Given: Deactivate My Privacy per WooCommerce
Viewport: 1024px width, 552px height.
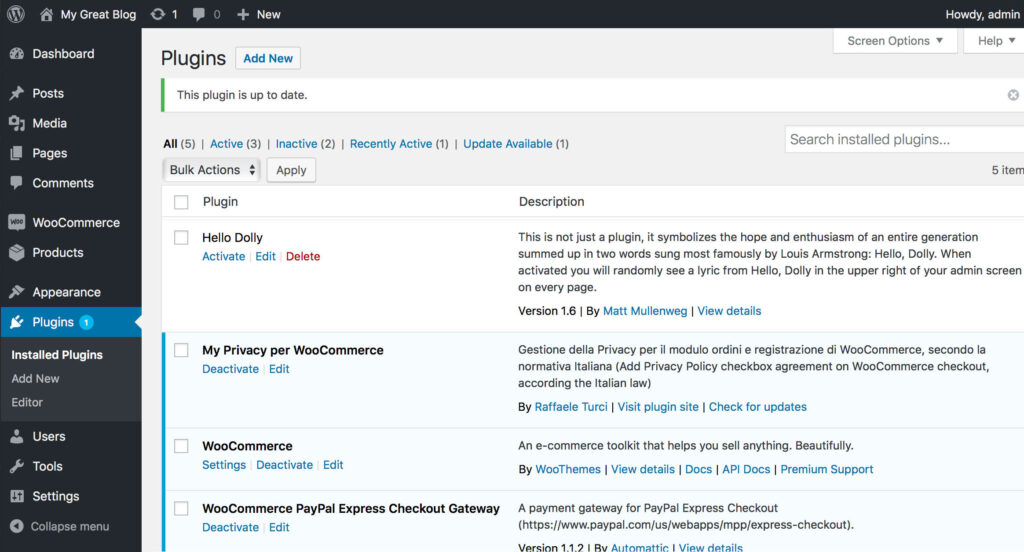Looking at the screenshot, I should 230,369.
